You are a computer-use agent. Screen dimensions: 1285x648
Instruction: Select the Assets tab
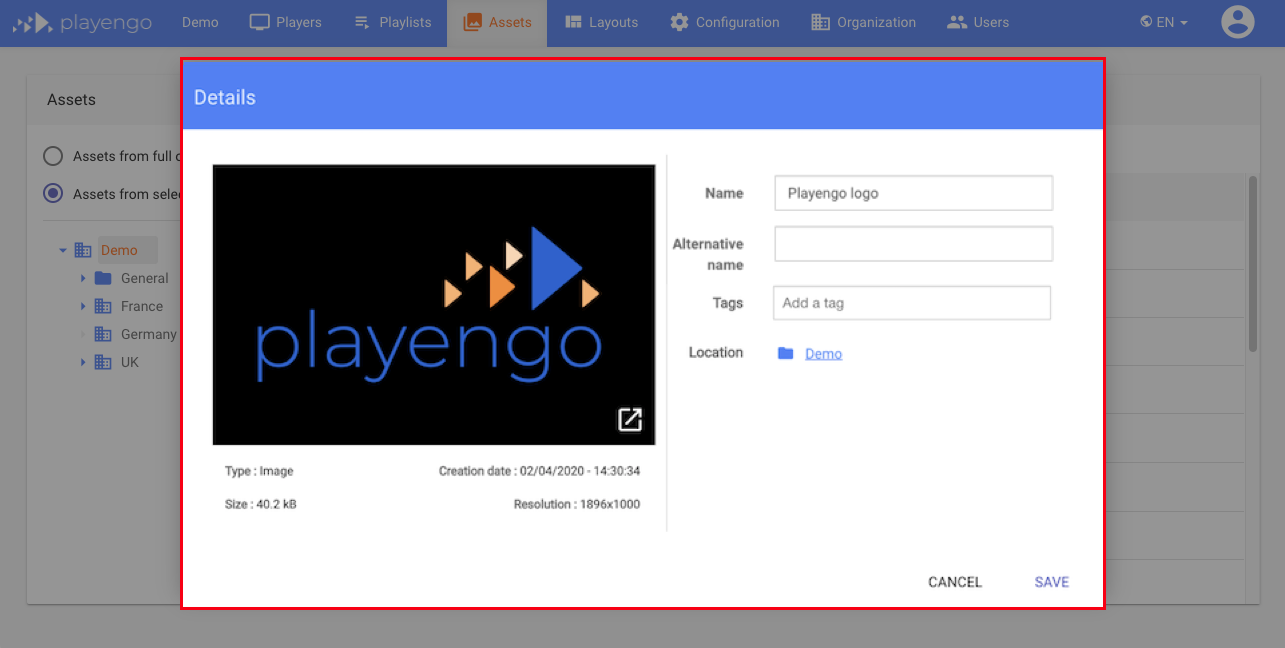(x=497, y=22)
